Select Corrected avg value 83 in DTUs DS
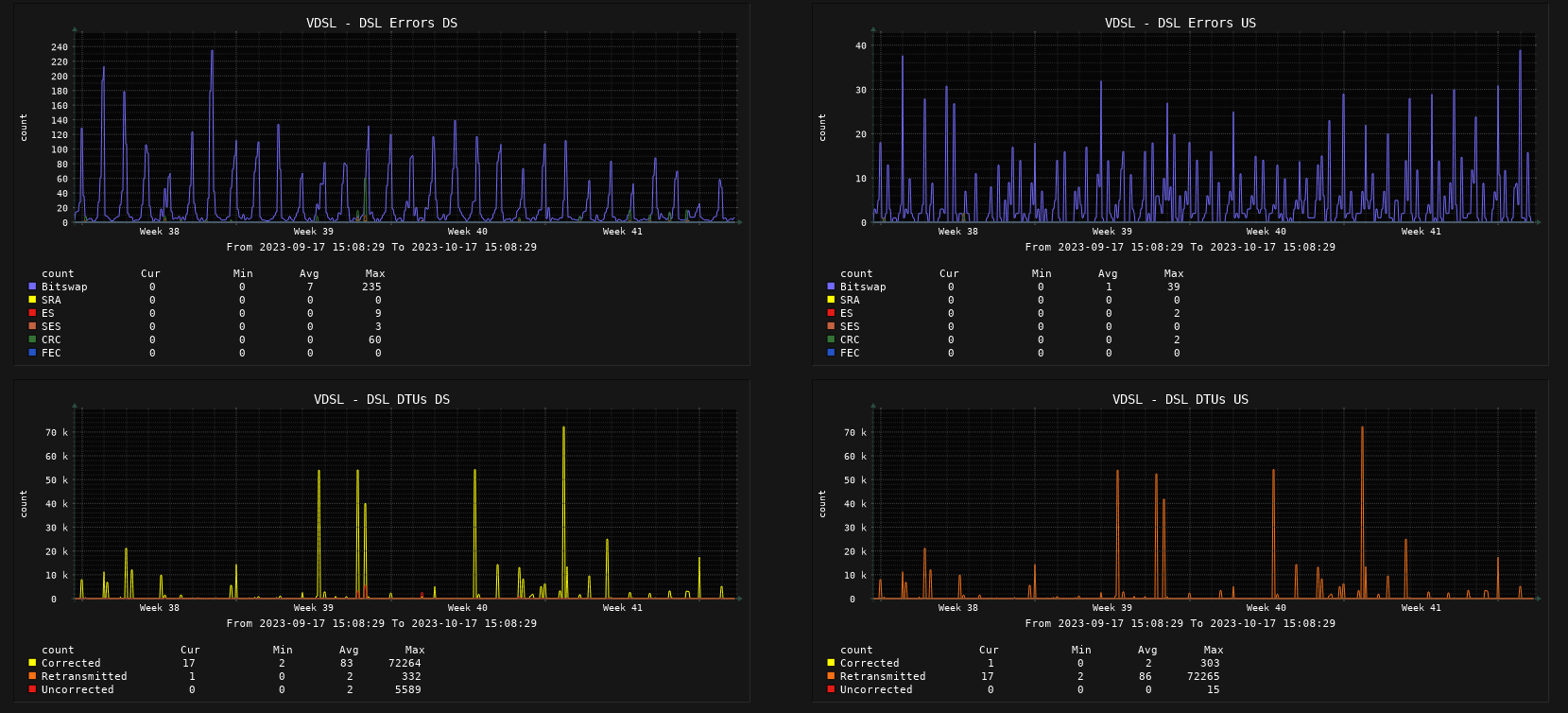This screenshot has height=713, width=1568. click(x=347, y=663)
